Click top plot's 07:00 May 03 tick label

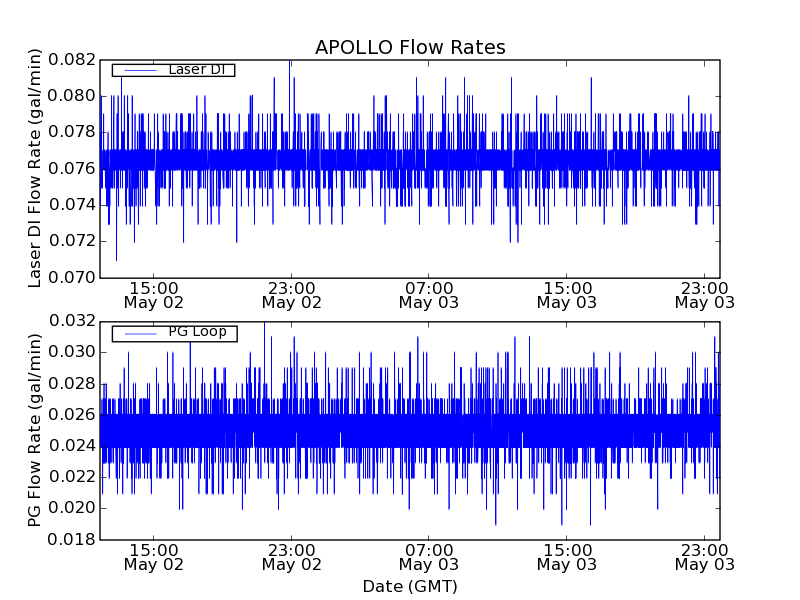pyautogui.click(x=428, y=293)
